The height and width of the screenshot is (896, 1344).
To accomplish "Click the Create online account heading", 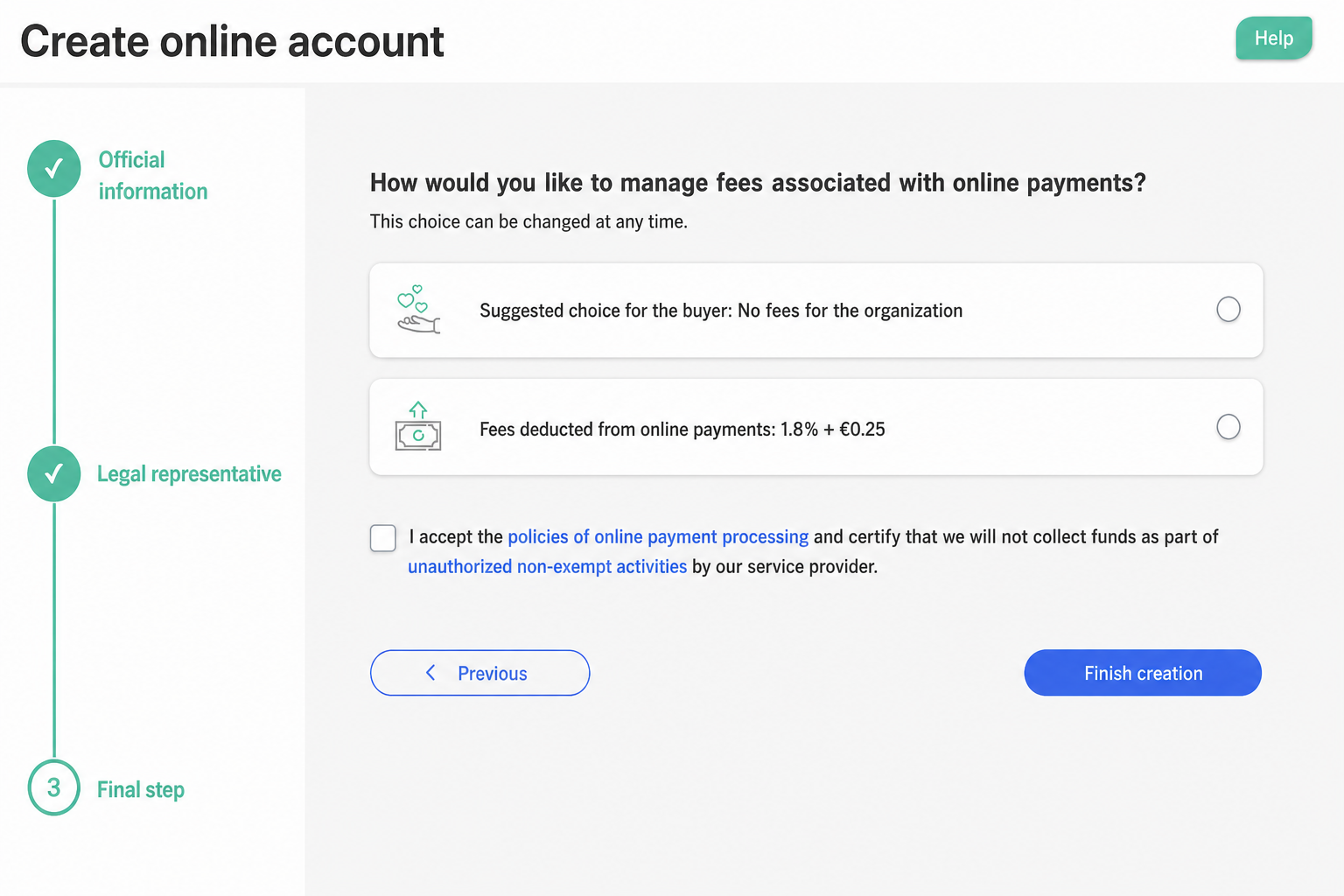I will click(x=232, y=41).
